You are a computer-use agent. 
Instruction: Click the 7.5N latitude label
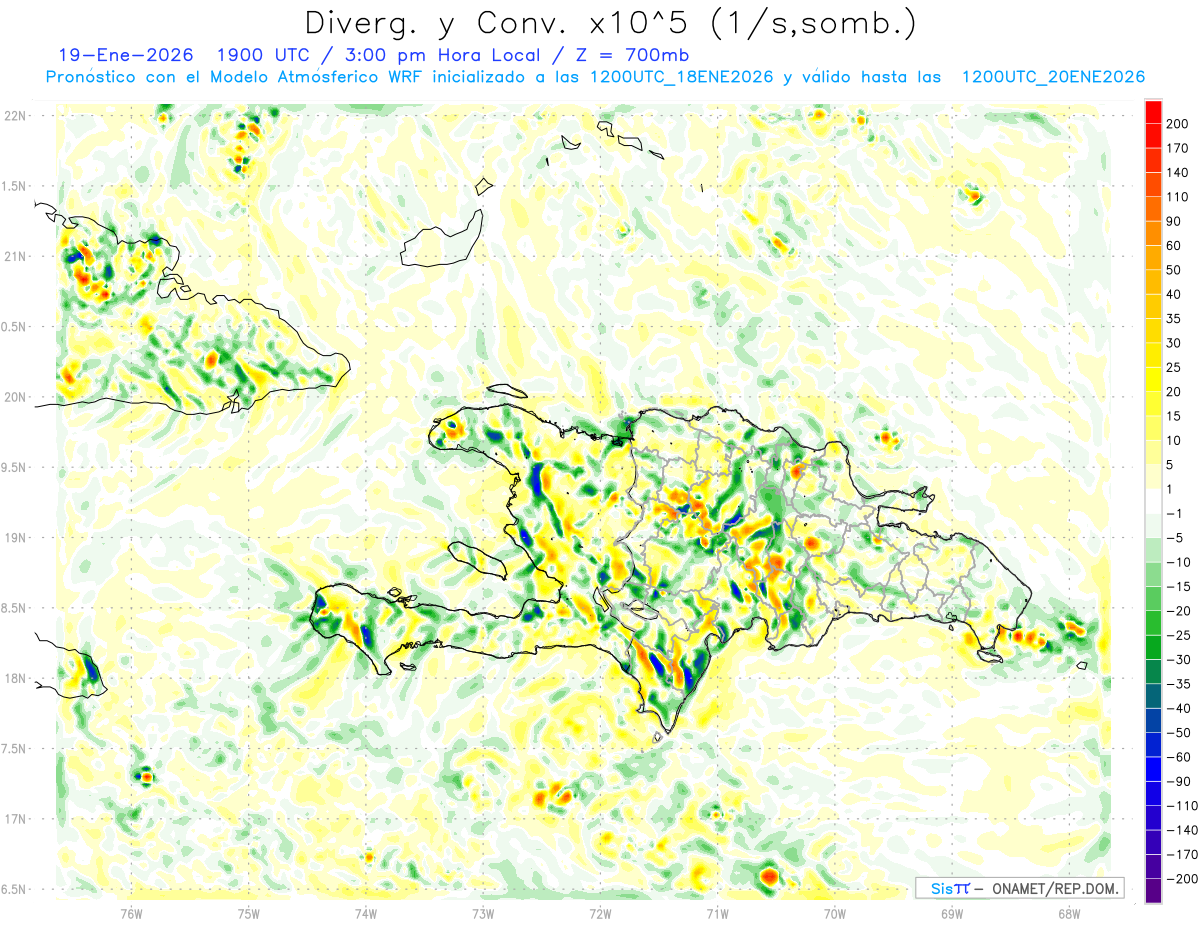[x=15, y=748]
